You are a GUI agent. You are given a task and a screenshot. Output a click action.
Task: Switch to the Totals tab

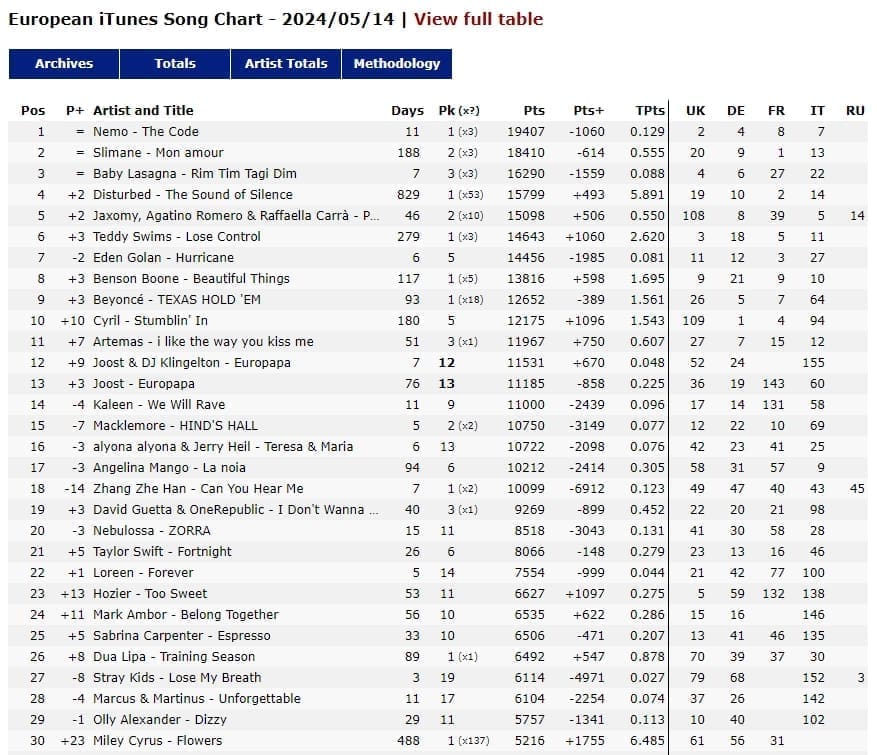click(x=175, y=63)
